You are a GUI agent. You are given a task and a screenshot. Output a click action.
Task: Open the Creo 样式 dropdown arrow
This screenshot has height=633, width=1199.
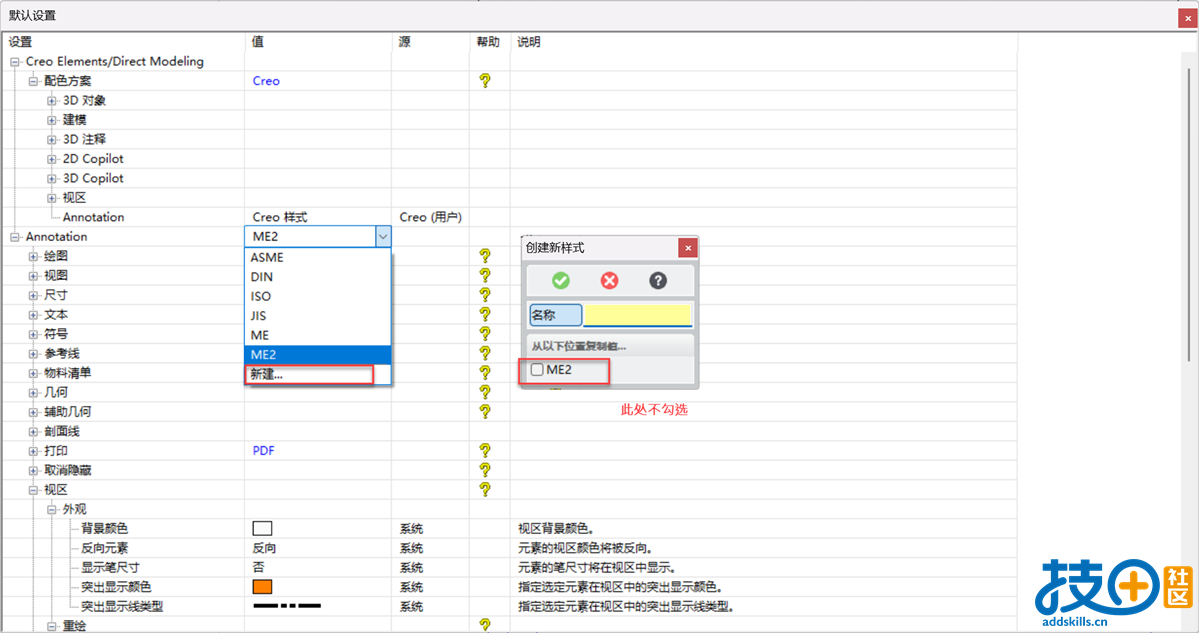click(382, 236)
